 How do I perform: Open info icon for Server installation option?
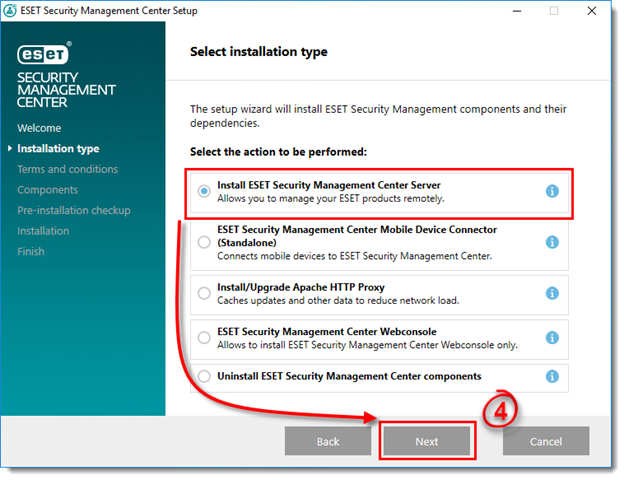(x=552, y=191)
